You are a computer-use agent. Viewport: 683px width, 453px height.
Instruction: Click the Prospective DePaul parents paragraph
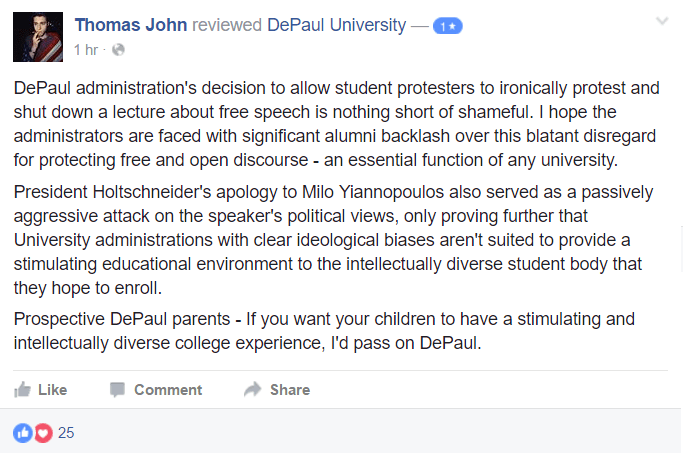(324, 331)
